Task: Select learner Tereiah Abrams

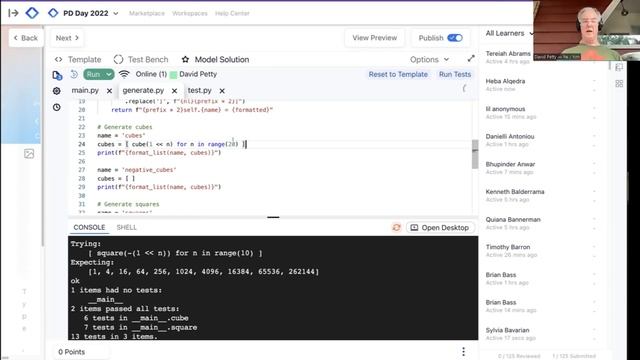Action: [x=508, y=57]
